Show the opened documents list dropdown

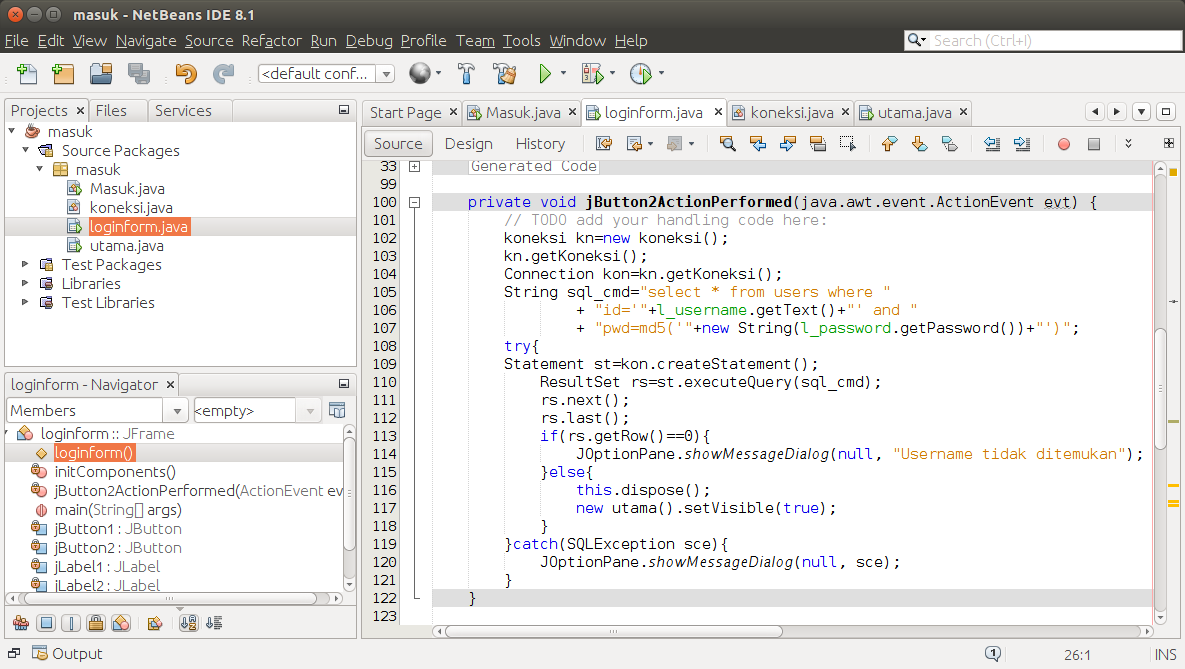coord(1141,112)
